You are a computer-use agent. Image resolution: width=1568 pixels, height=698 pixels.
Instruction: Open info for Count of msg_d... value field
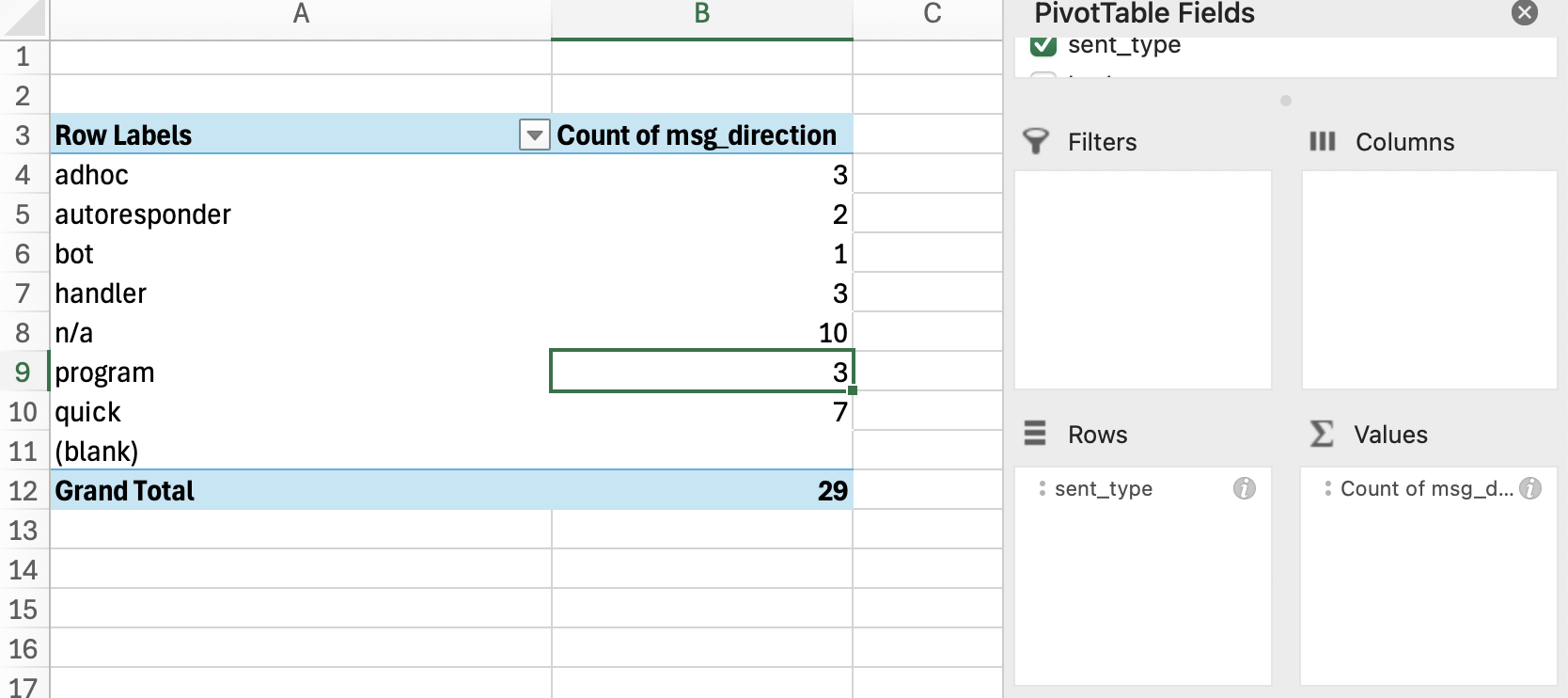point(1530,488)
